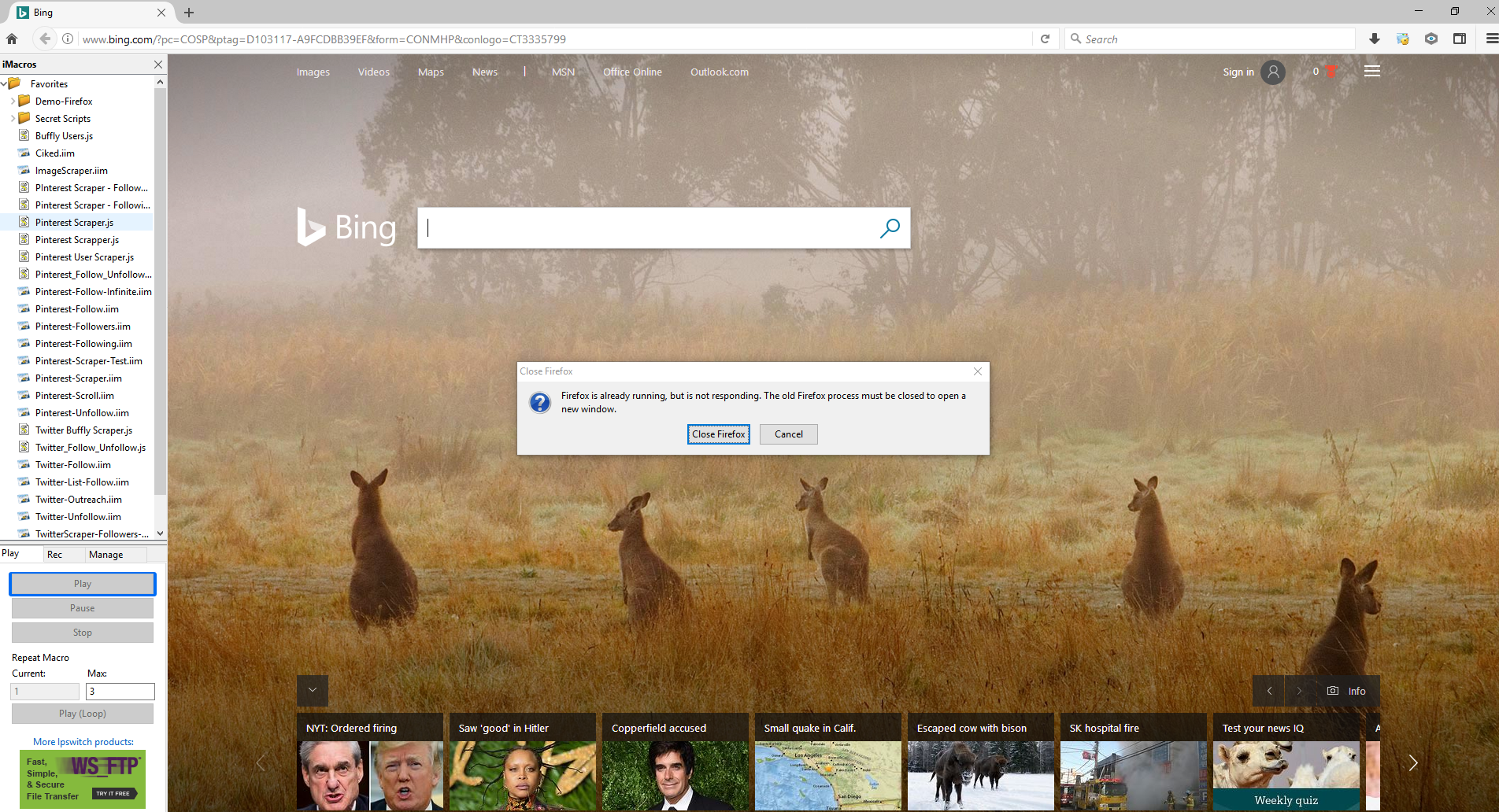Go back with the back arrow
Screen dimensions: 1499x812
point(45,39)
